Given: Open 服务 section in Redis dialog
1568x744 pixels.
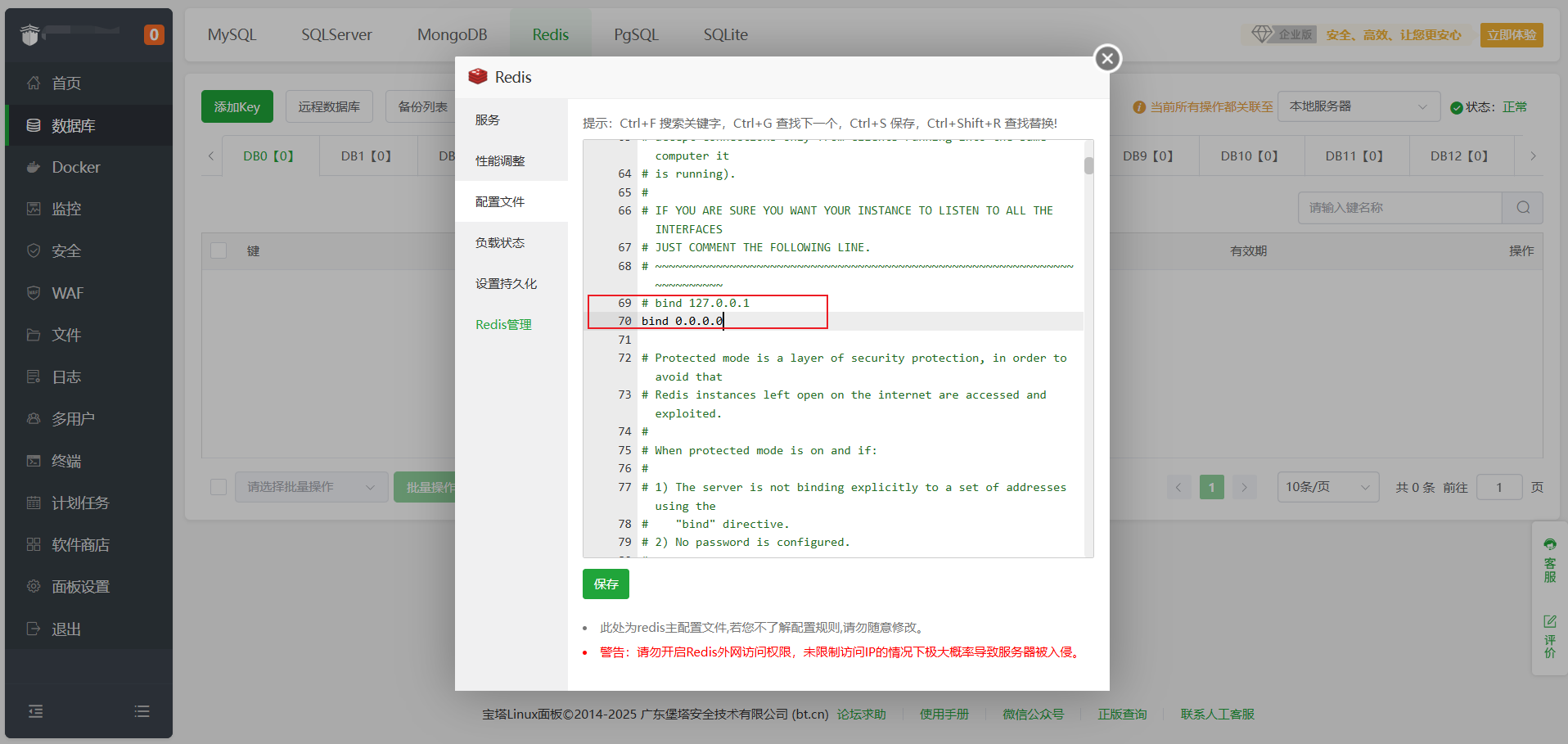Looking at the screenshot, I should coord(511,119).
